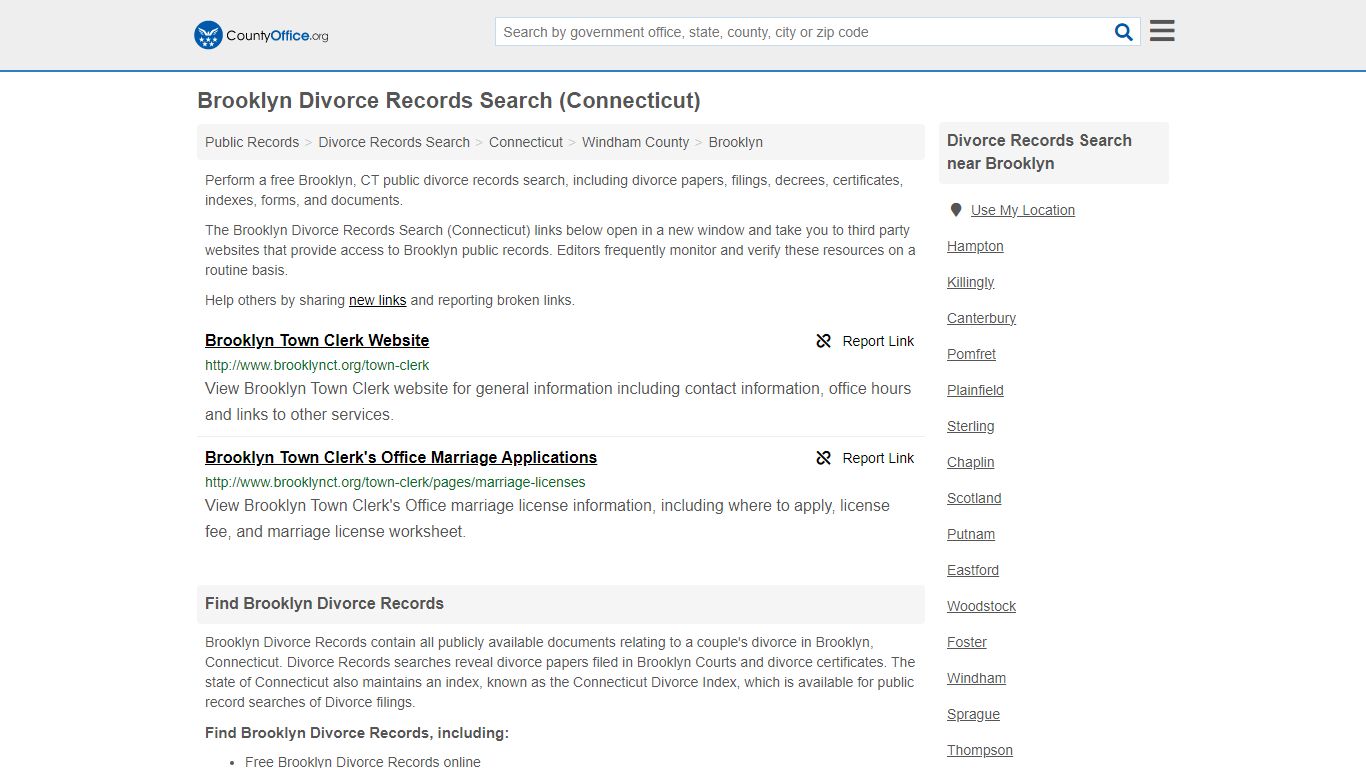Visit brooklynct.org/town-clerk URL
Screen dimensions: 1366x768
[317, 365]
